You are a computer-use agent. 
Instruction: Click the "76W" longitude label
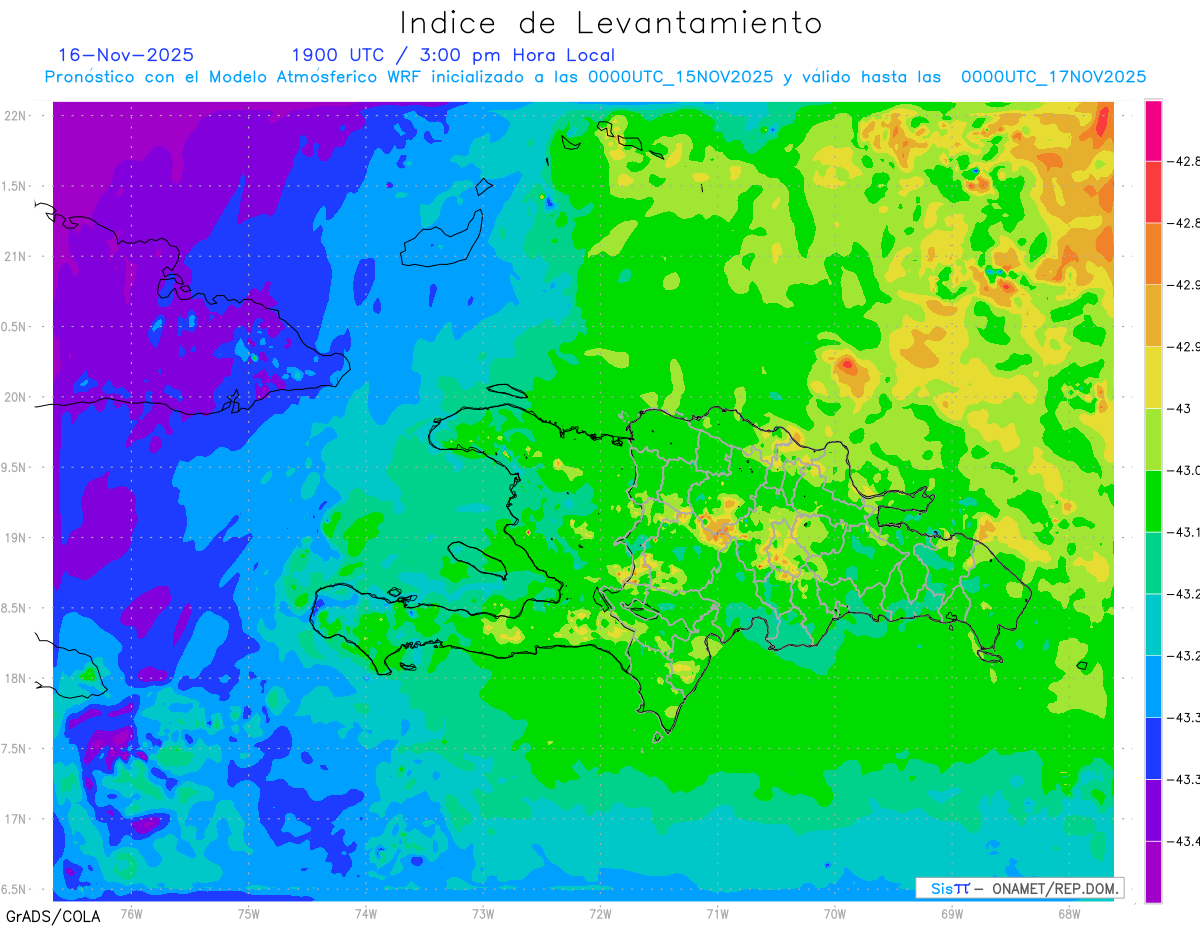coord(131,913)
